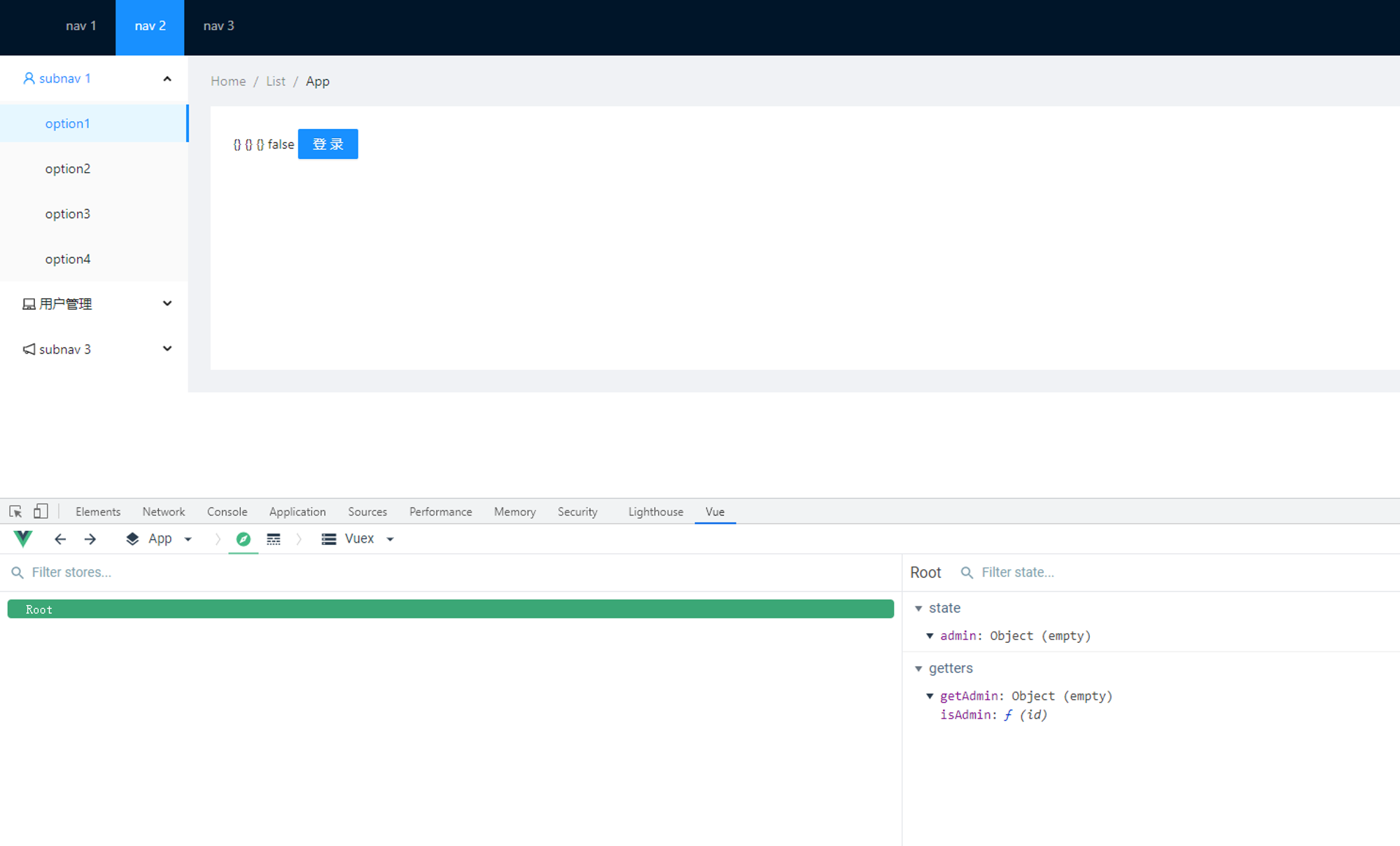Click the laptop icon beside 用户管理
The width and height of the screenshot is (1400, 846).
(x=29, y=304)
